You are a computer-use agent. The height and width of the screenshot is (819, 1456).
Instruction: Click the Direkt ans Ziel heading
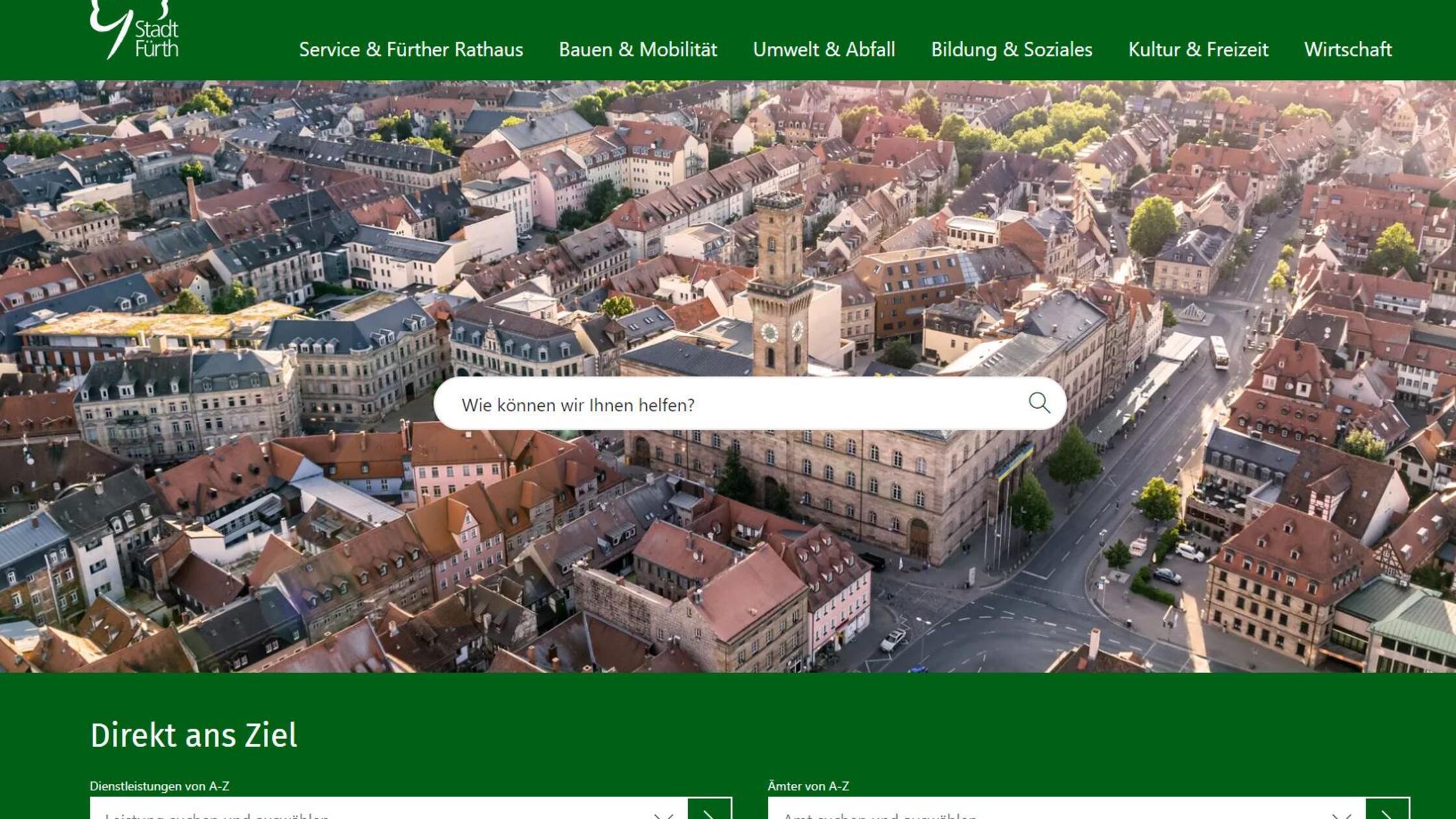pos(194,735)
